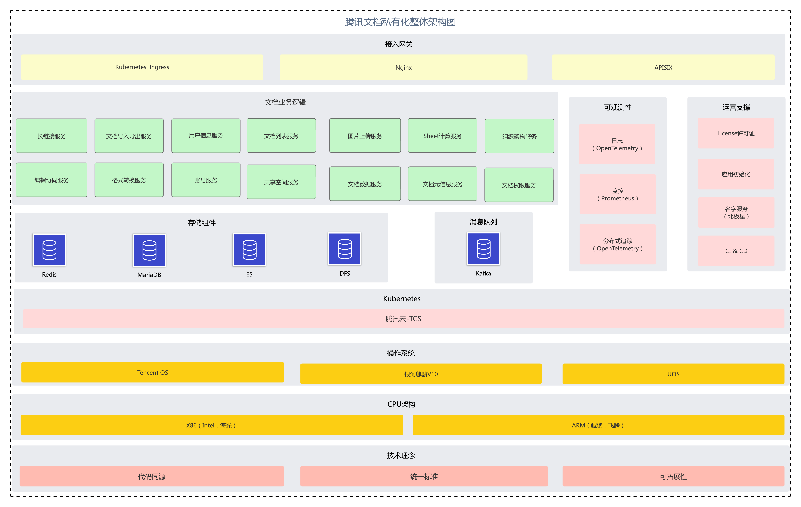Select the rightmost yellow operating system block
The image size is (801, 507).
673,373
